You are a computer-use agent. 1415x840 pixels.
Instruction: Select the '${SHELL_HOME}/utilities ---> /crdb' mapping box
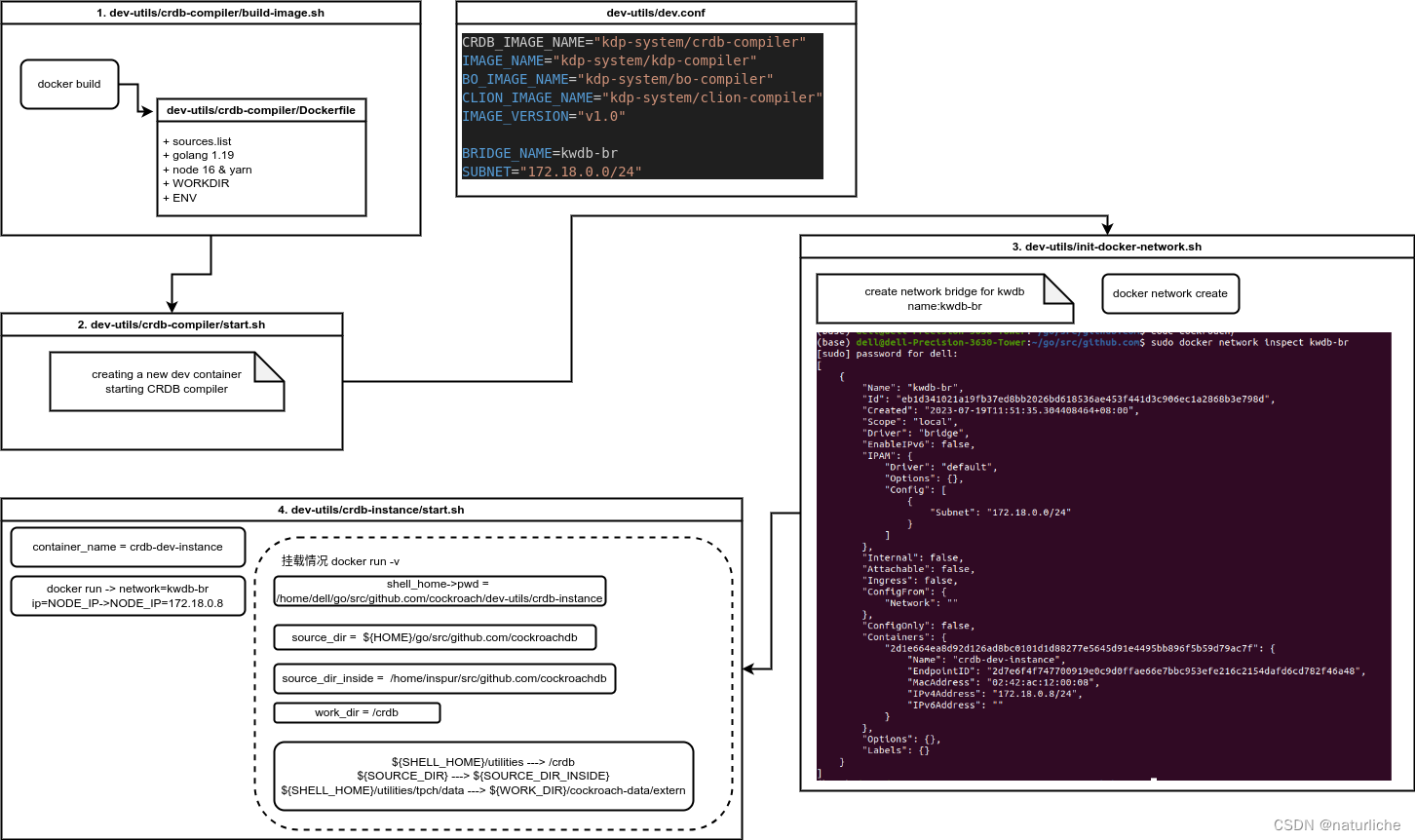point(483,776)
